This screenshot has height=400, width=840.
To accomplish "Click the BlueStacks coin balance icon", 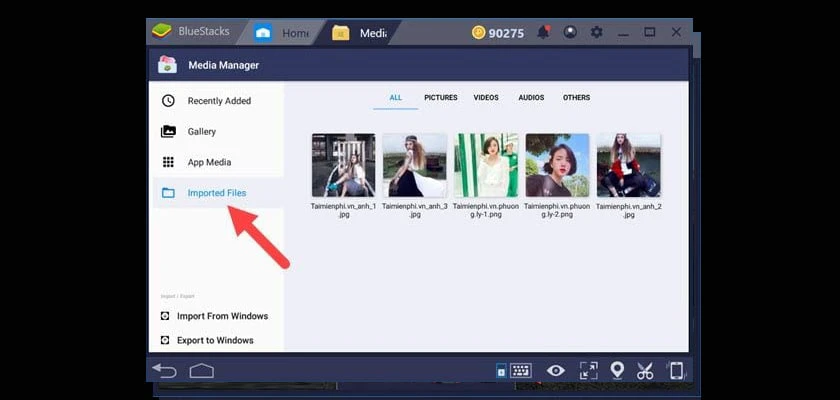I will [x=478, y=33].
